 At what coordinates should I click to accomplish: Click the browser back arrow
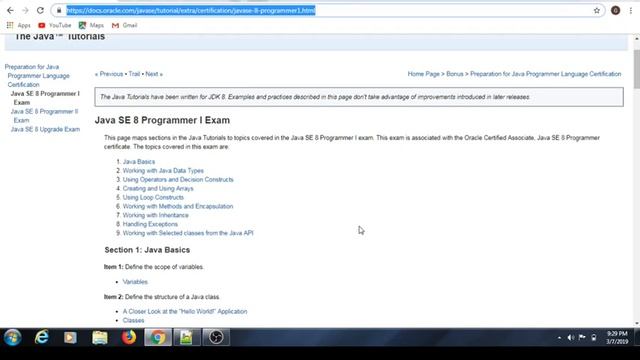[x=10, y=10]
